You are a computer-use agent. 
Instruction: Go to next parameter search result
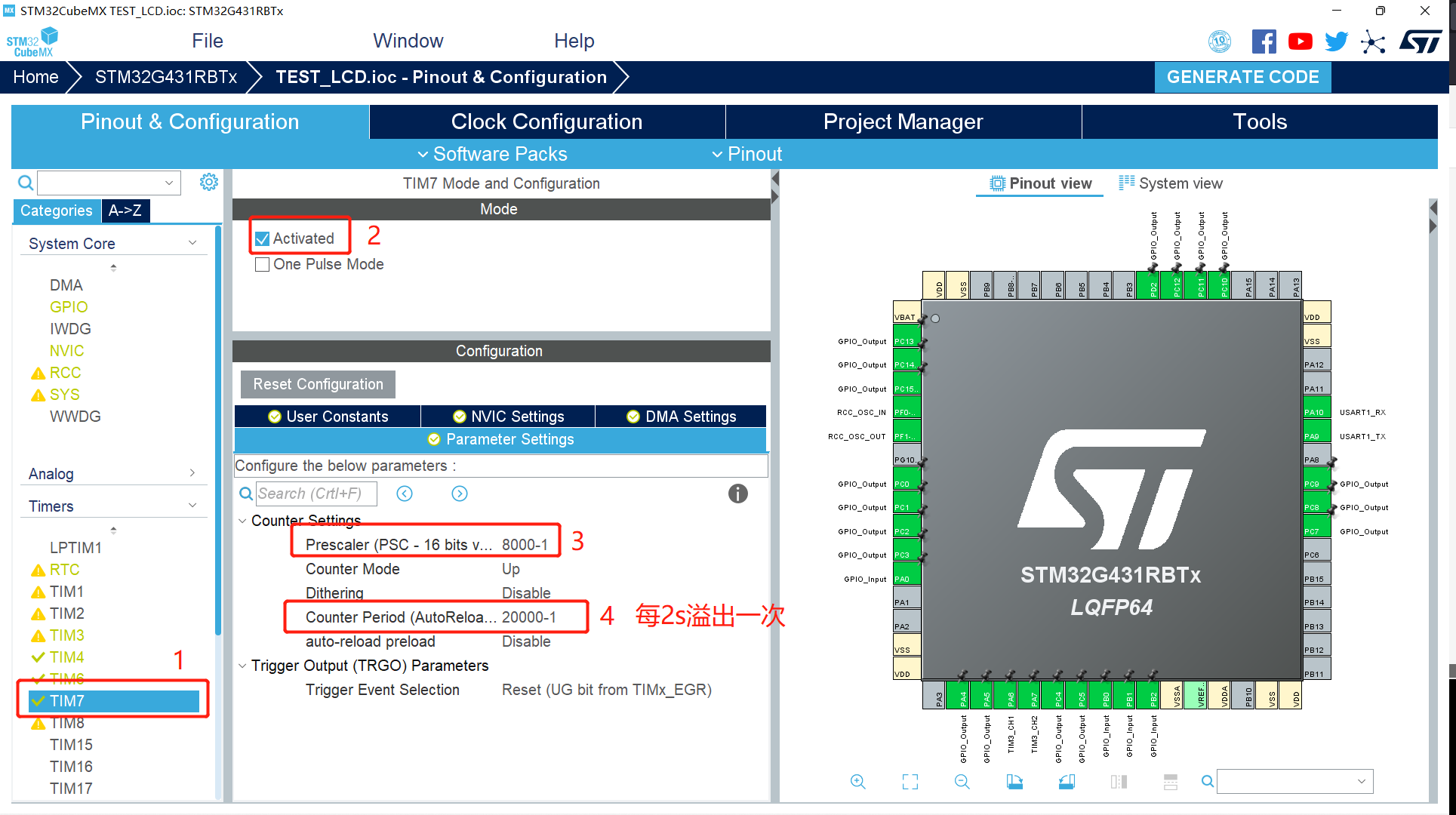460,494
